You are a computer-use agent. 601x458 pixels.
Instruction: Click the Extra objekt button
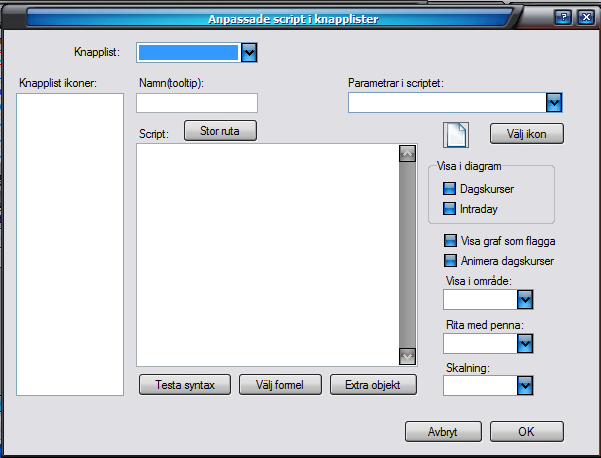tap(373, 384)
